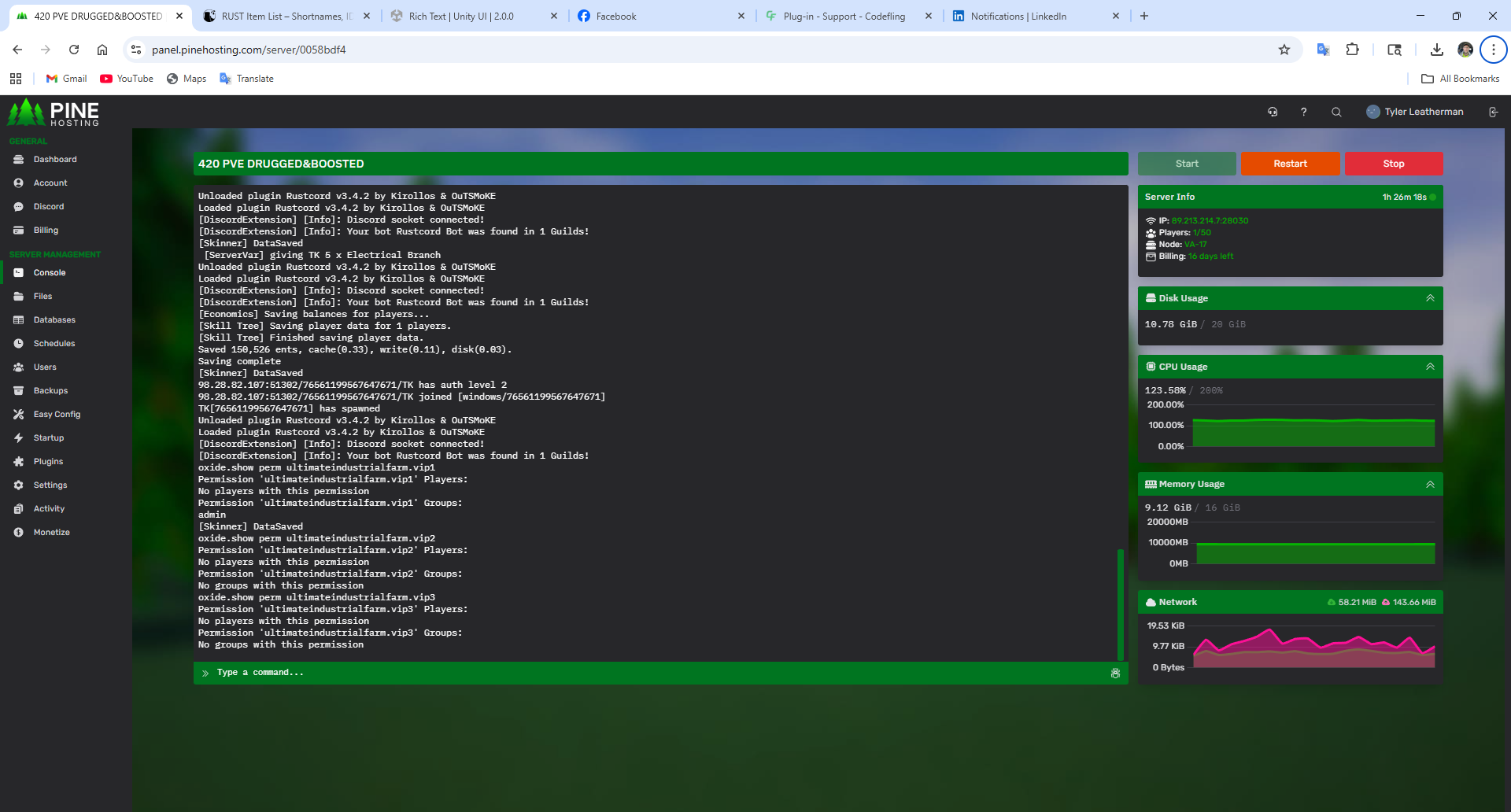Switch to the Plug-in Support Codefling tab
The image size is (1511, 812).
(x=844, y=16)
